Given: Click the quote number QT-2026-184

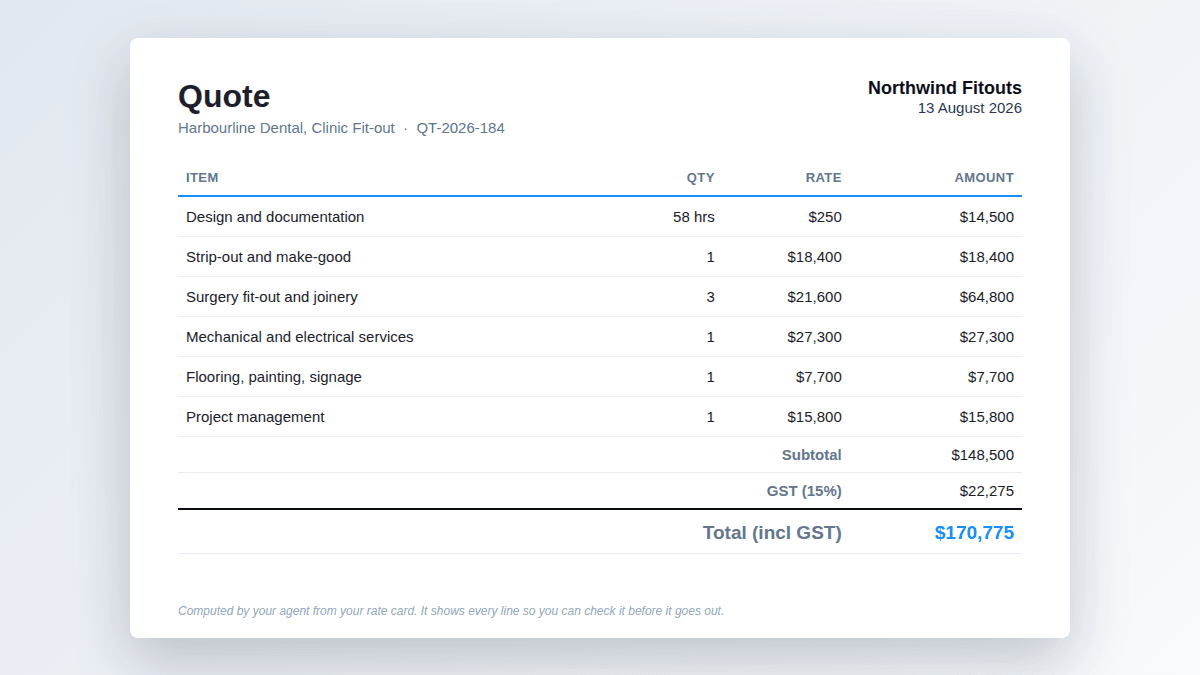Looking at the screenshot, I should (461, 128).
